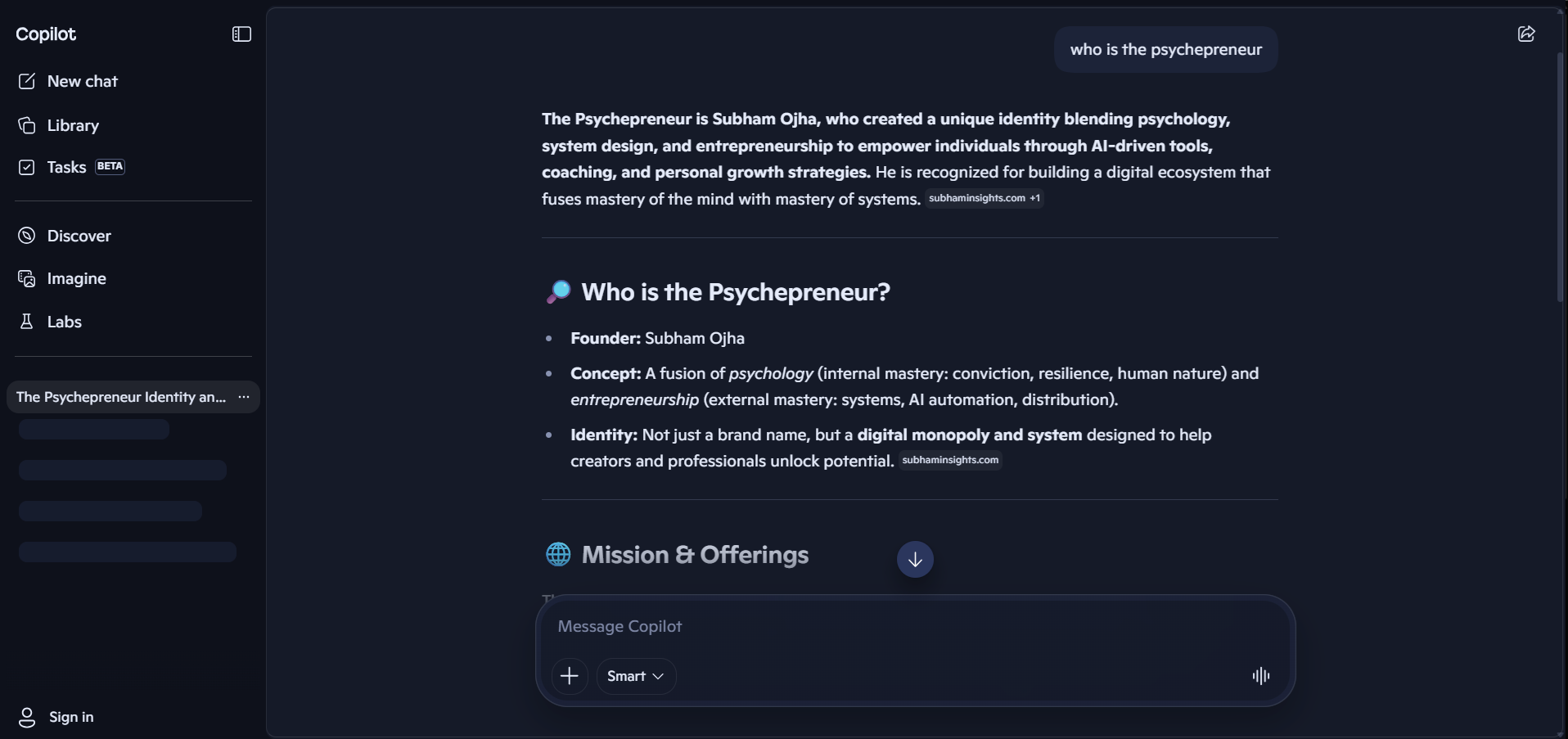Open Tasks beta in the sidebar
The image size is (1568, 739).
pyautogui.click(x=67, y=167)
